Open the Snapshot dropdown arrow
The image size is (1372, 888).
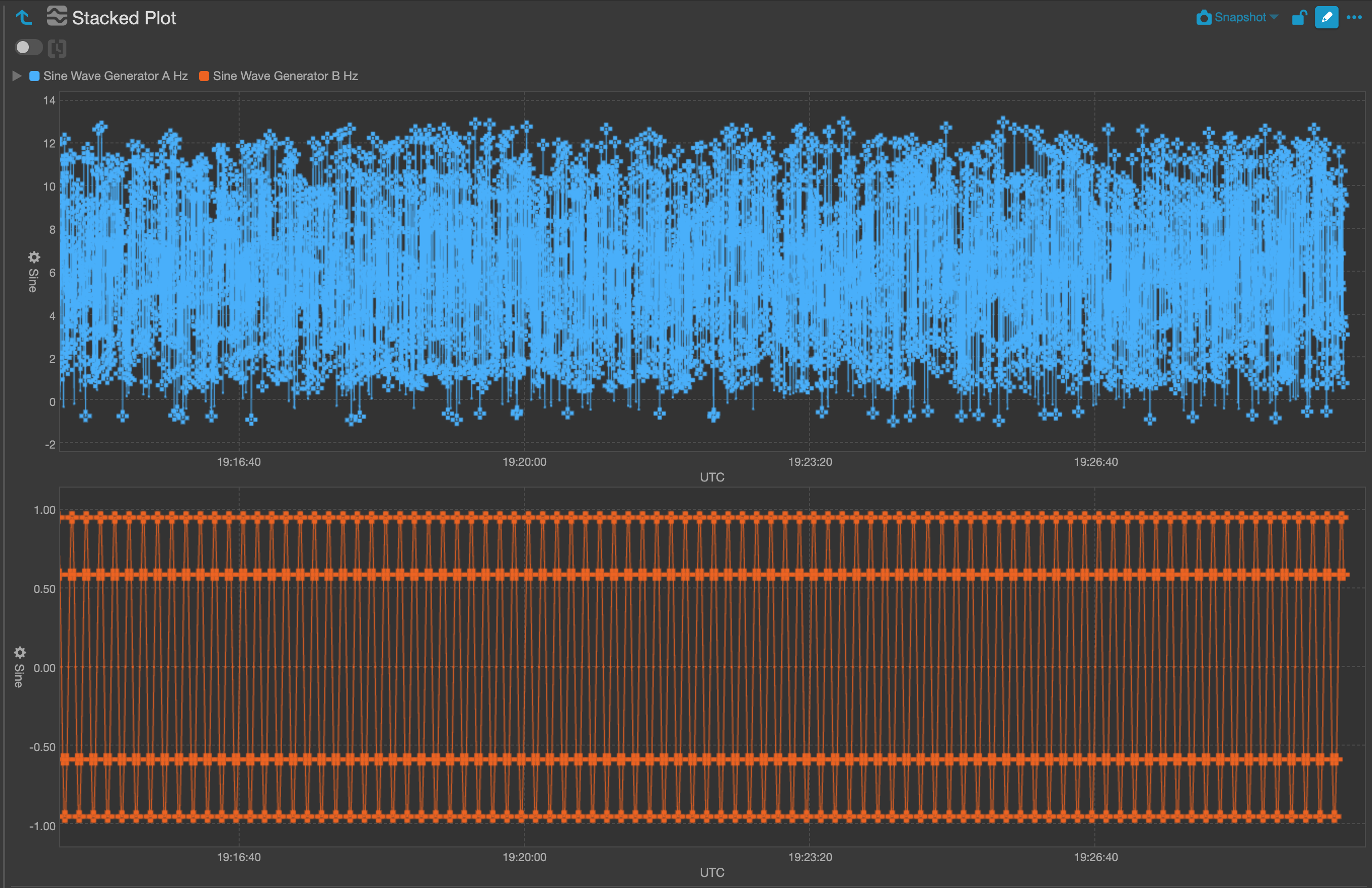tap(1274, 17)
